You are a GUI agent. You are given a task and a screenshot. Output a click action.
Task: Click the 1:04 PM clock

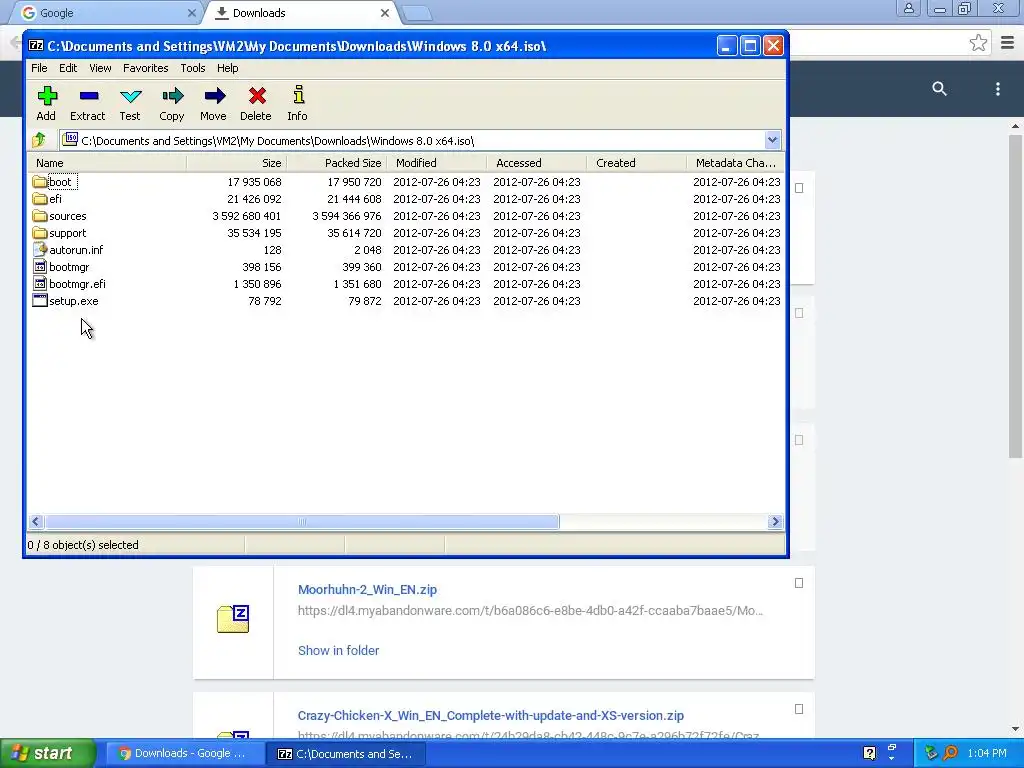tap(987, 753)
